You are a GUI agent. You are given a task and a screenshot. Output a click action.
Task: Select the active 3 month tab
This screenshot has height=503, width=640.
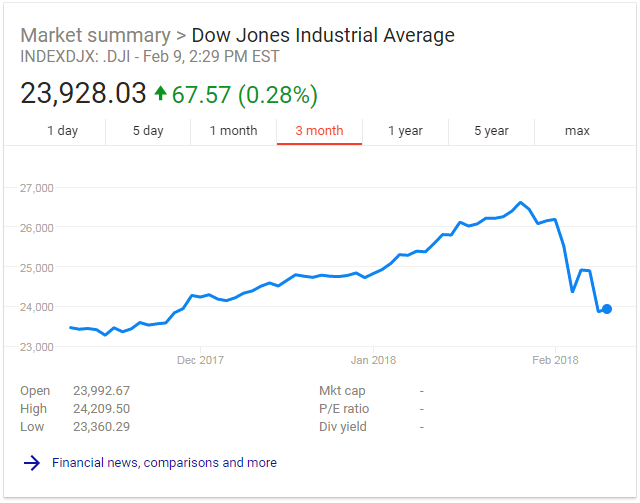tap(319, 131)
